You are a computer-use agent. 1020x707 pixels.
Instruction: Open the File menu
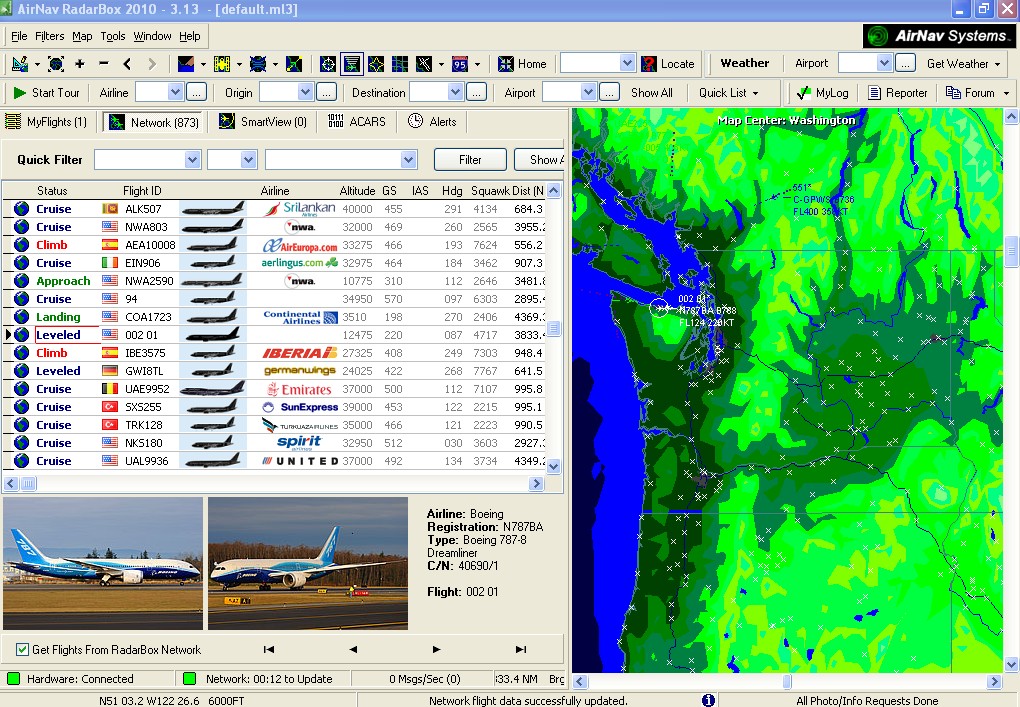[19, 36]
